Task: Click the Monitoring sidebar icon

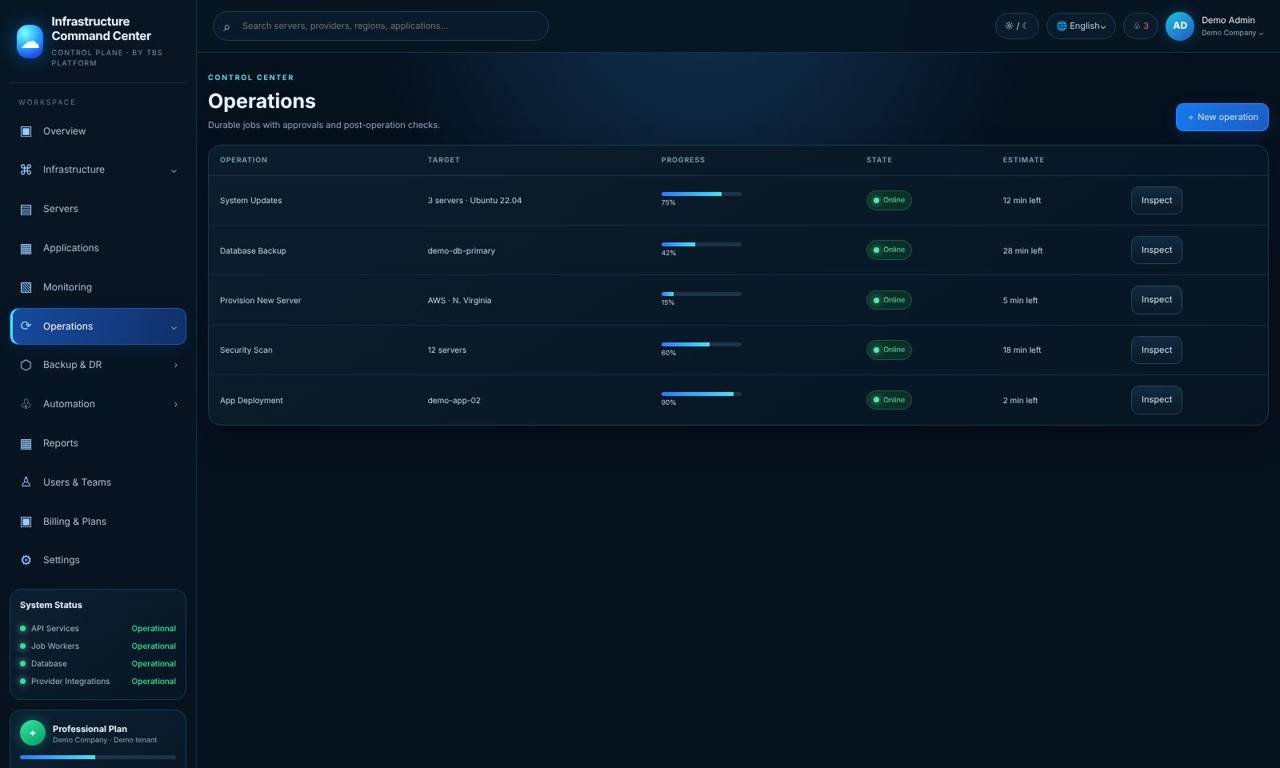Action: pos(26,287)
